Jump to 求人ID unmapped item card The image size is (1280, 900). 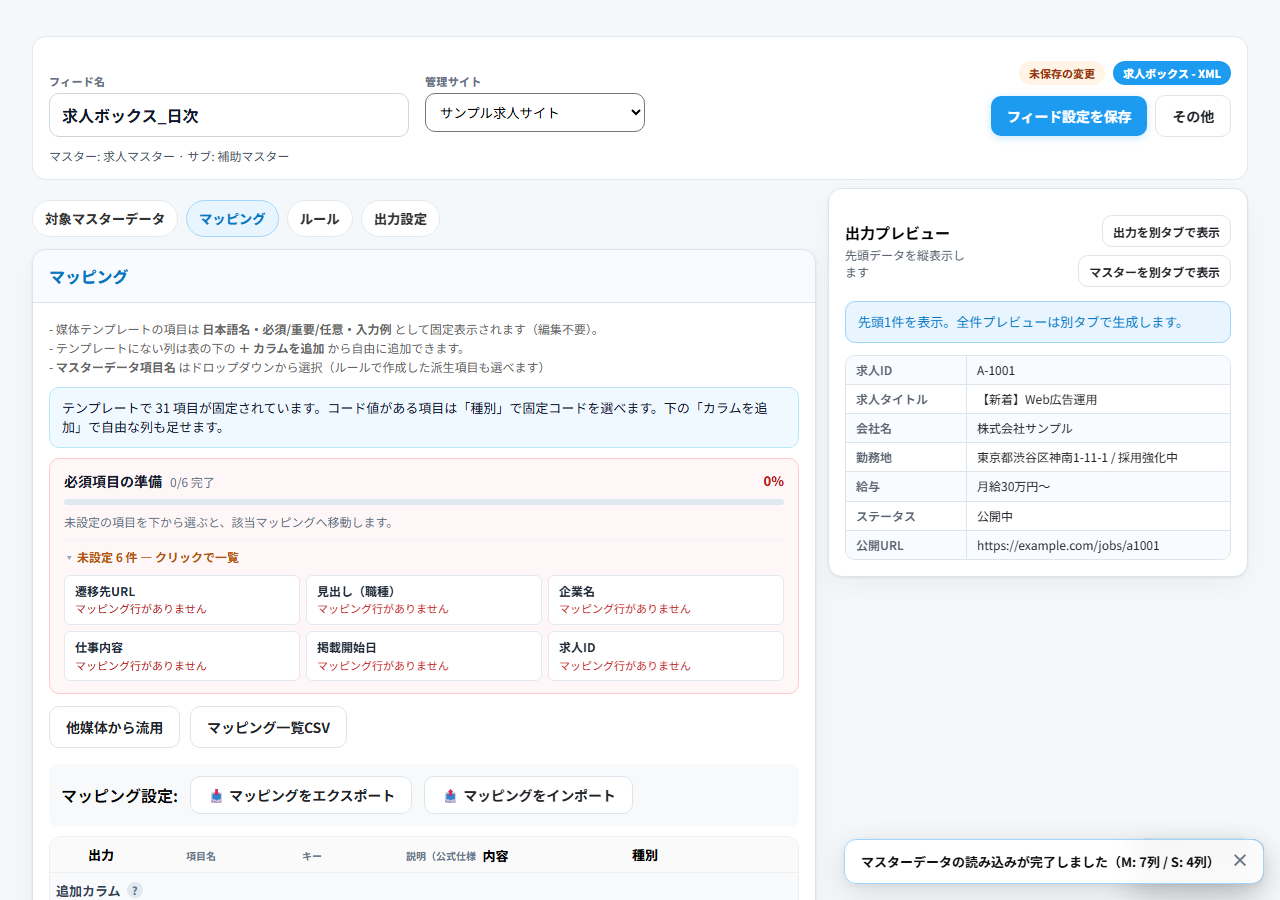666,656
